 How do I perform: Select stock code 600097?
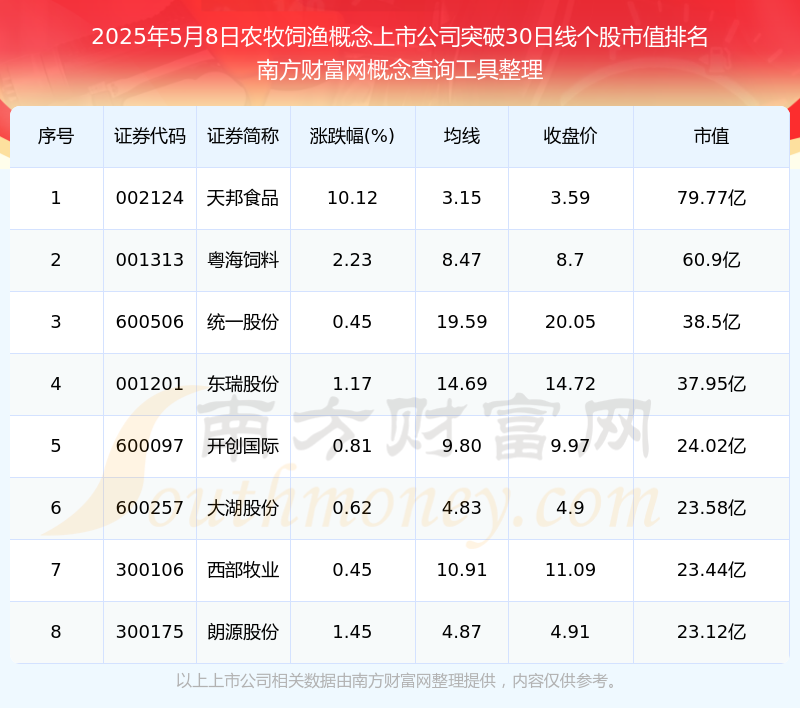149,446
